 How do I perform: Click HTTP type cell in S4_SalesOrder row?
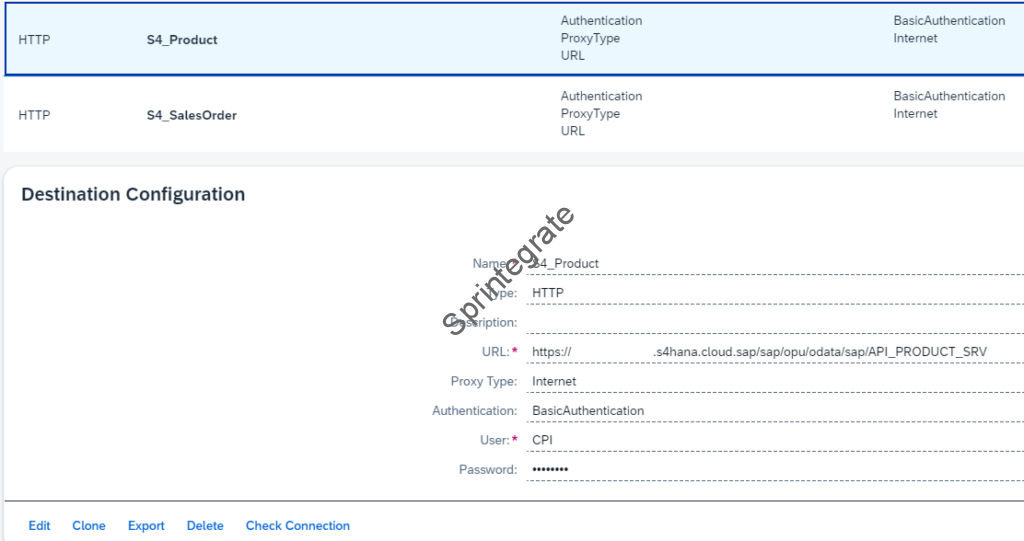[35, 115]
